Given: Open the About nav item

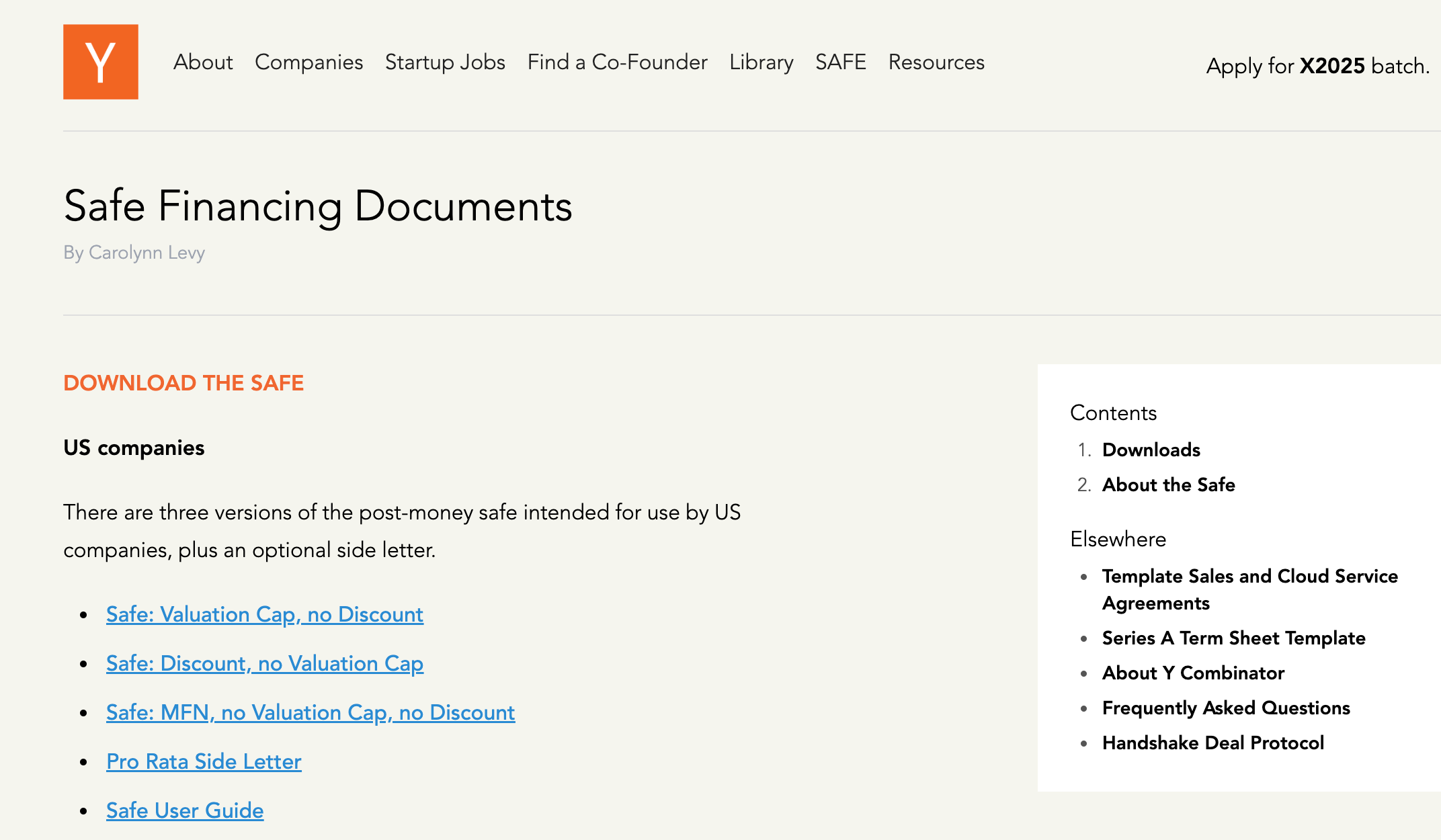Looking at the screenshot, I should point(203,62).
